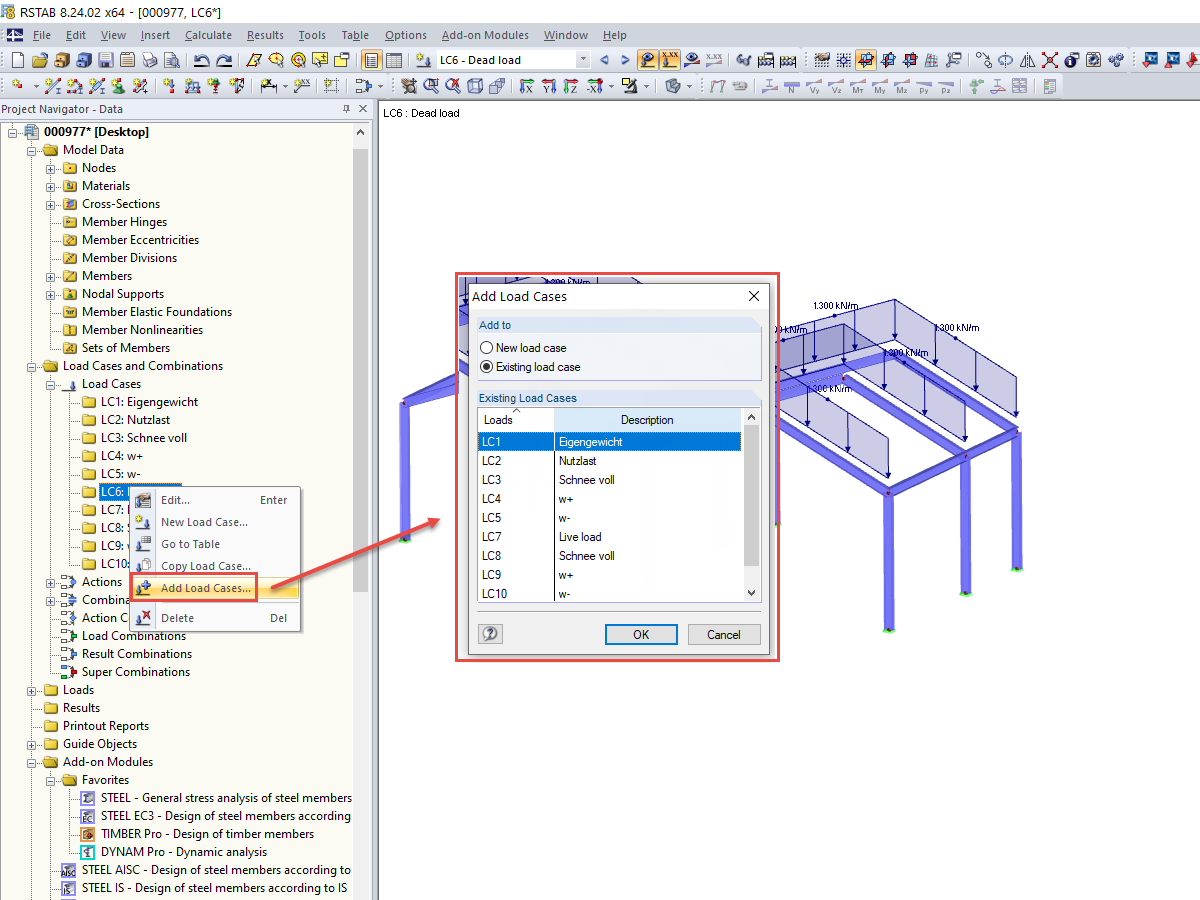The width and height of the screenshot is (1200, 900).
Task: Expand the Cross-Sections tree node
Action: [51, 204]
